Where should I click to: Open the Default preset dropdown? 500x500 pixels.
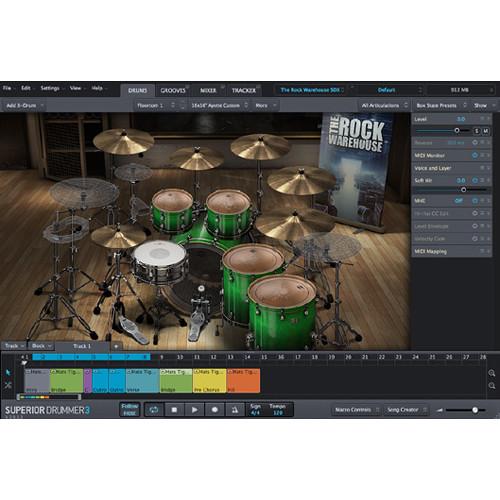coord(387,90)
